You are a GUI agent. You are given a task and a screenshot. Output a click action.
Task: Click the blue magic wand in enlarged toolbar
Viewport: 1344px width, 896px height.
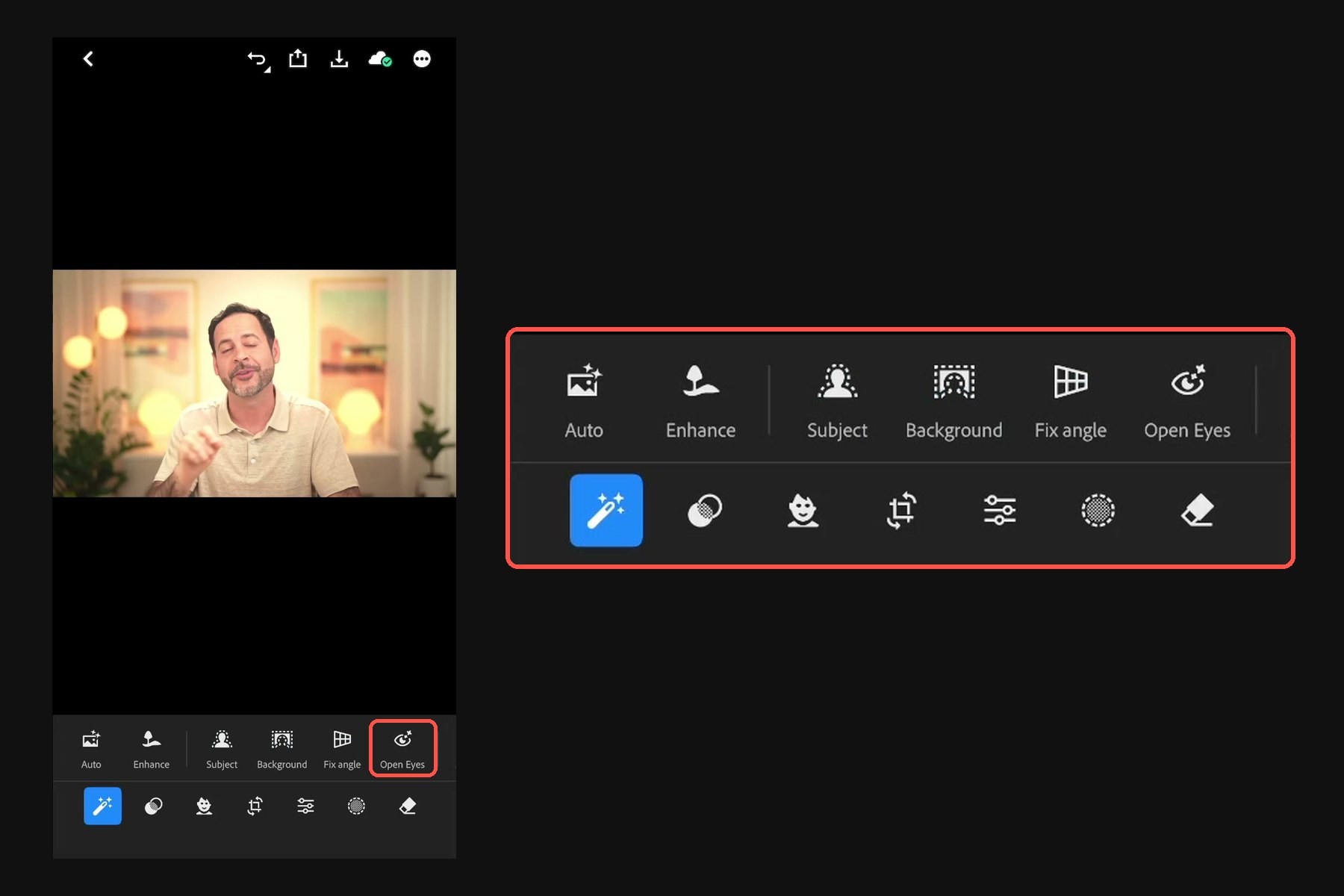coord(606,511)
